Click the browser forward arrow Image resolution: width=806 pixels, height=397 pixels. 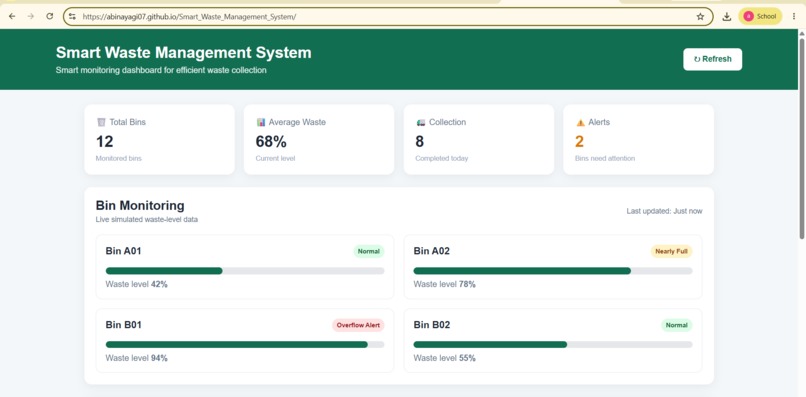point(31,16)
